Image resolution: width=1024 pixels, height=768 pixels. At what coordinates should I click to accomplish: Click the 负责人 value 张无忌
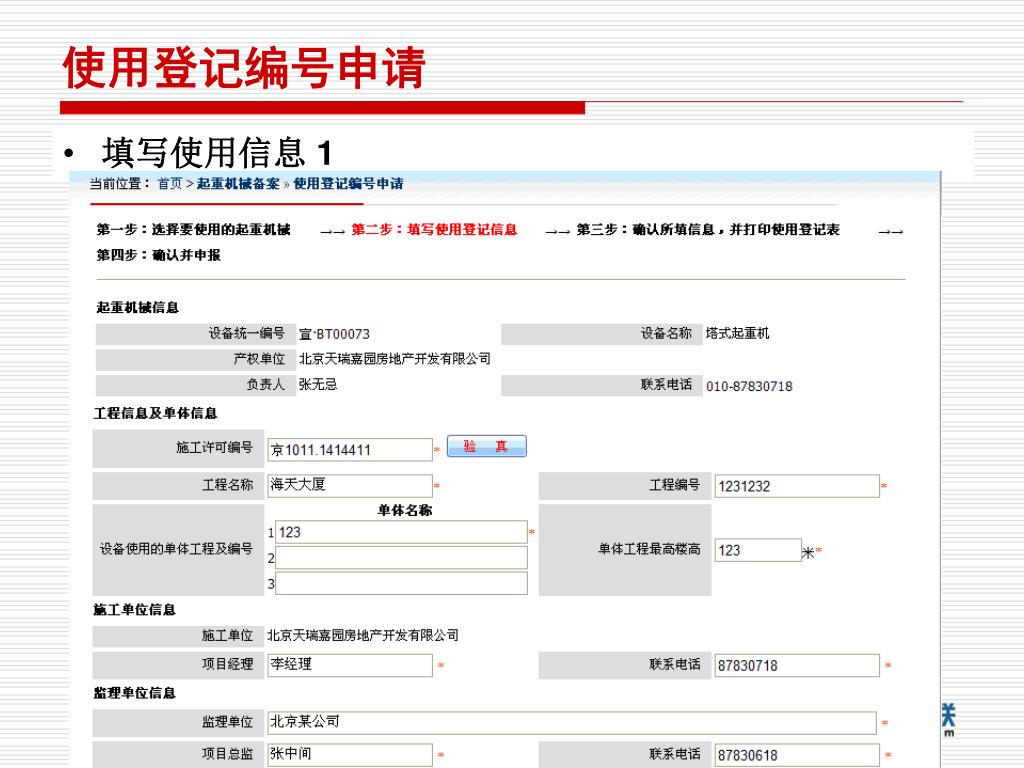tap(318, 385)
